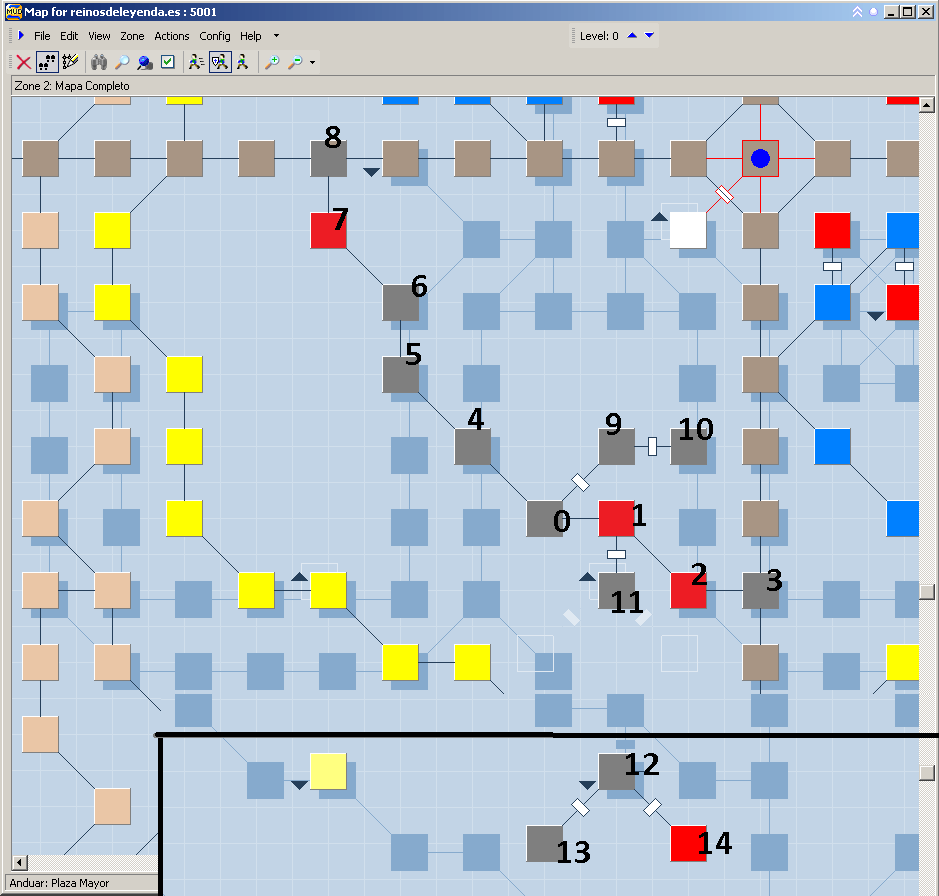
Task: Click the red room numbered 14
Action: (688, 843)
